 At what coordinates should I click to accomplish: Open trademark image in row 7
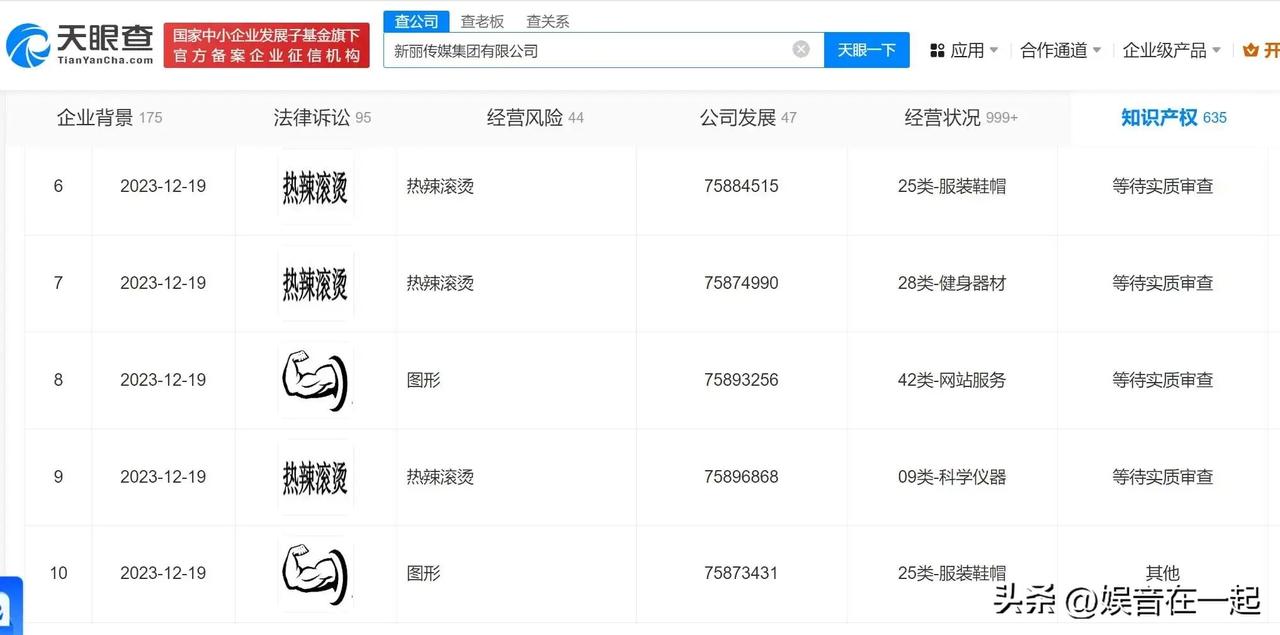(315, 283)
